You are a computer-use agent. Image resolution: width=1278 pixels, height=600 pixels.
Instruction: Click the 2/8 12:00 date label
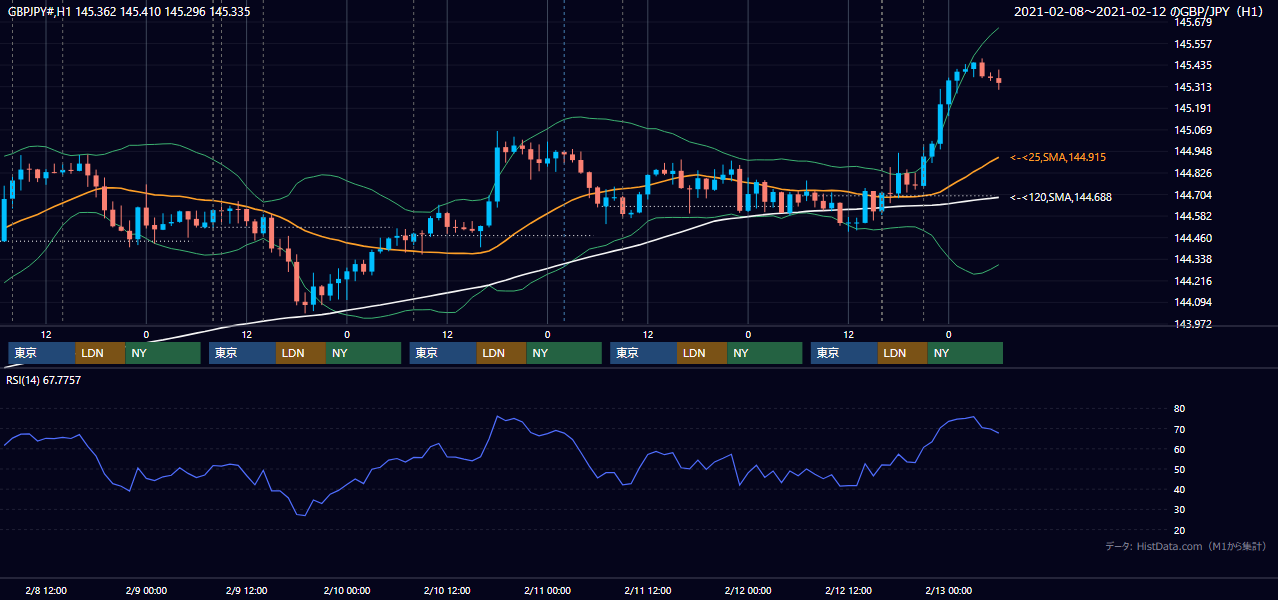point(45,590)
